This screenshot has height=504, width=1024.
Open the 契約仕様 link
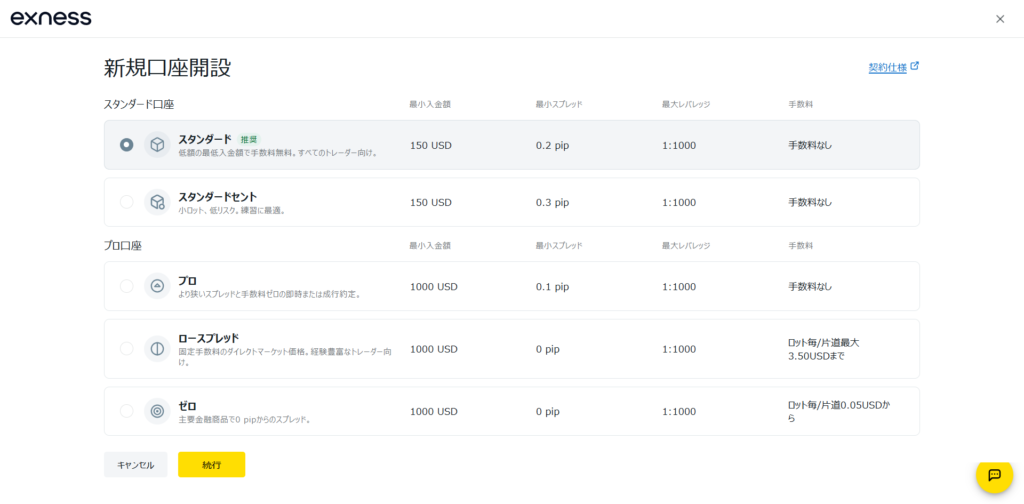pyautogui.click(x=888, y=67)
